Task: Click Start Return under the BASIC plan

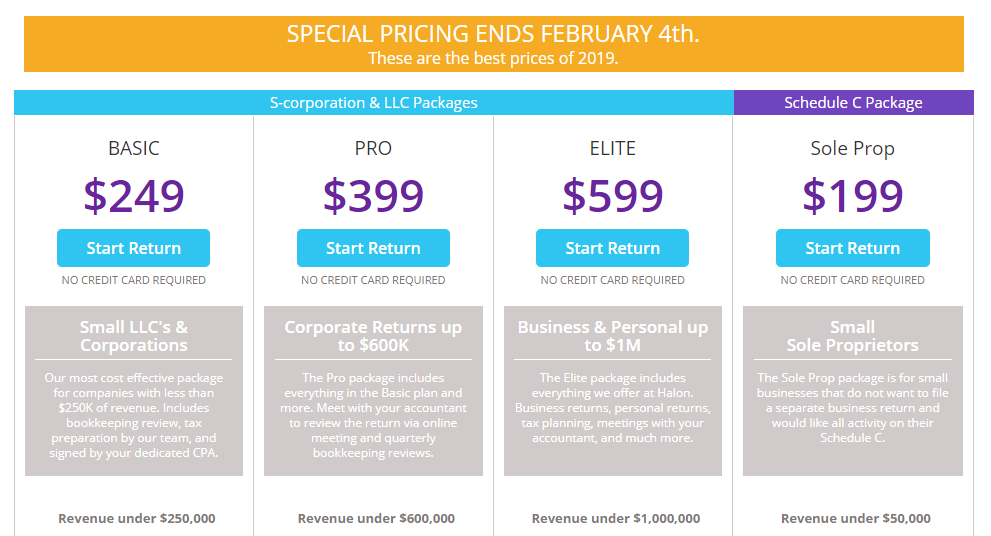Action: [133, 248]
